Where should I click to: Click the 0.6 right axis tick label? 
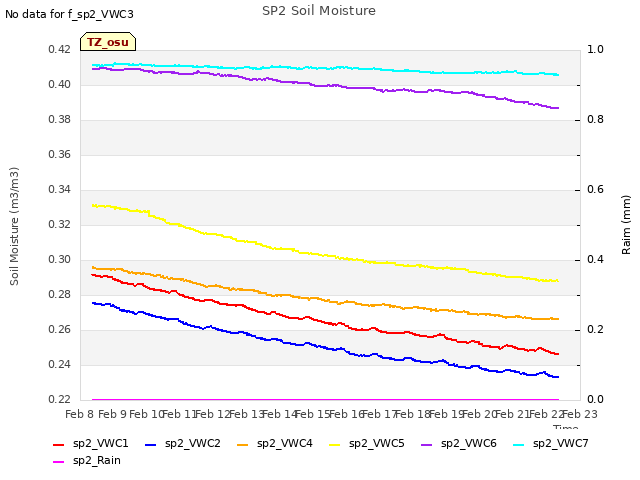(596, 189)
